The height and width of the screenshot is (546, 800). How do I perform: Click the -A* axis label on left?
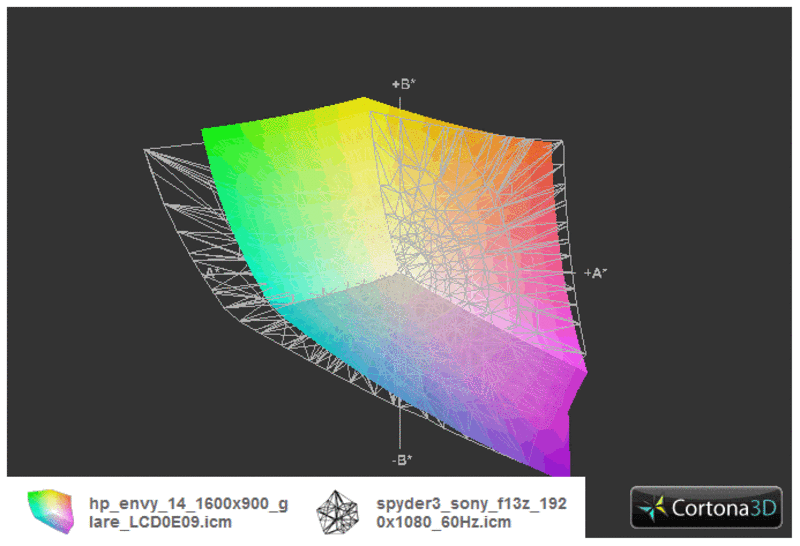tap(212, 272)
